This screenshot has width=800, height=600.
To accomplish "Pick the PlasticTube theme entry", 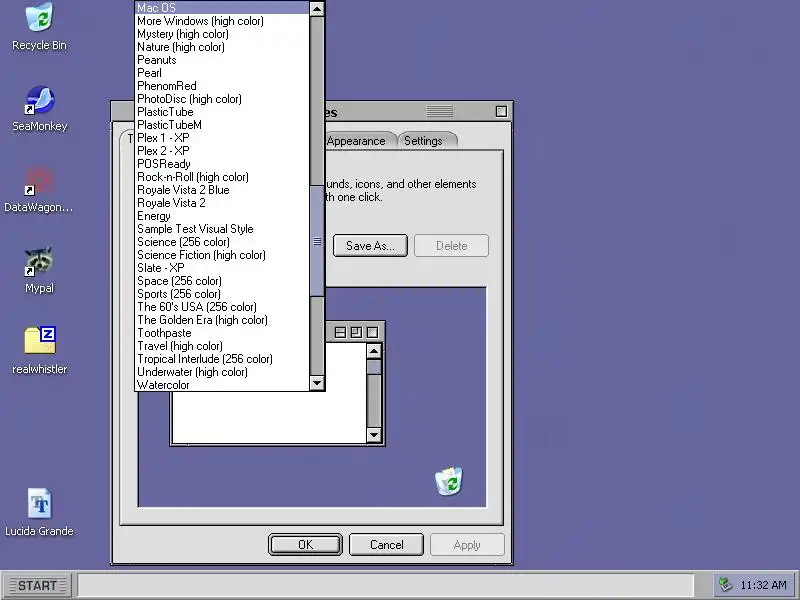I will (222, 112).
